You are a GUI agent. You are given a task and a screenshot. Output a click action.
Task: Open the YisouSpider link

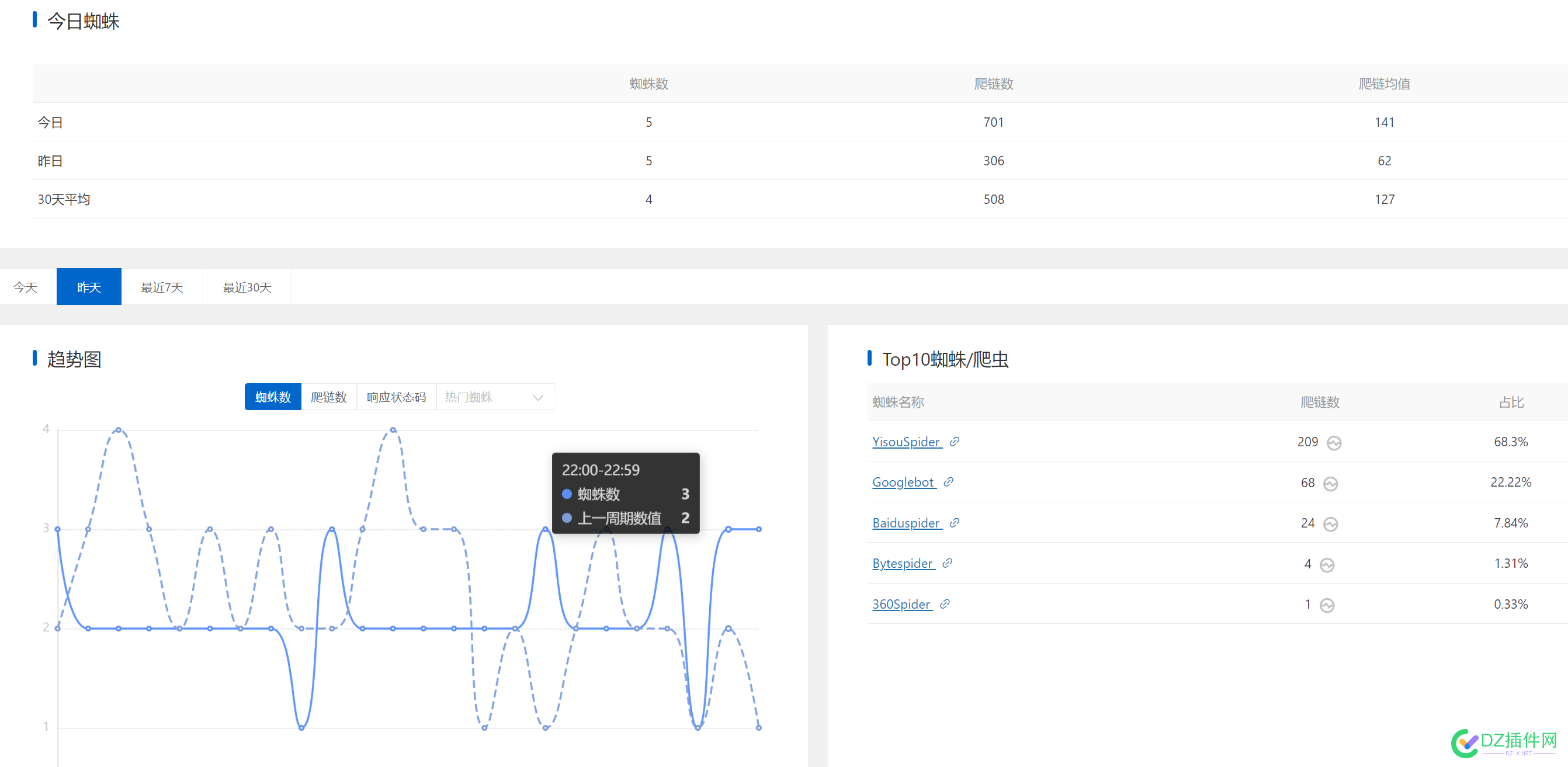(x=907, y=441)
